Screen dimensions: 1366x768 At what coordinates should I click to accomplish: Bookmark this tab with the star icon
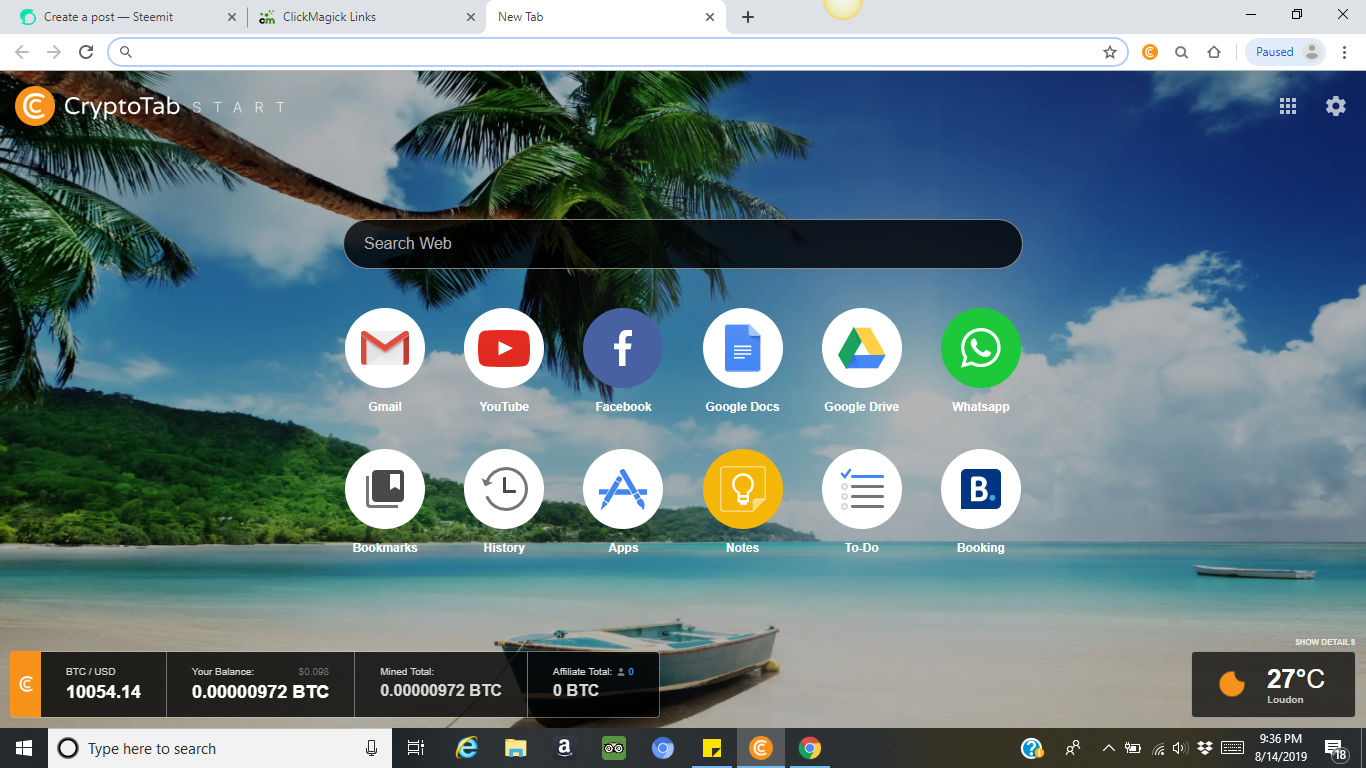tap(1110, 52)
